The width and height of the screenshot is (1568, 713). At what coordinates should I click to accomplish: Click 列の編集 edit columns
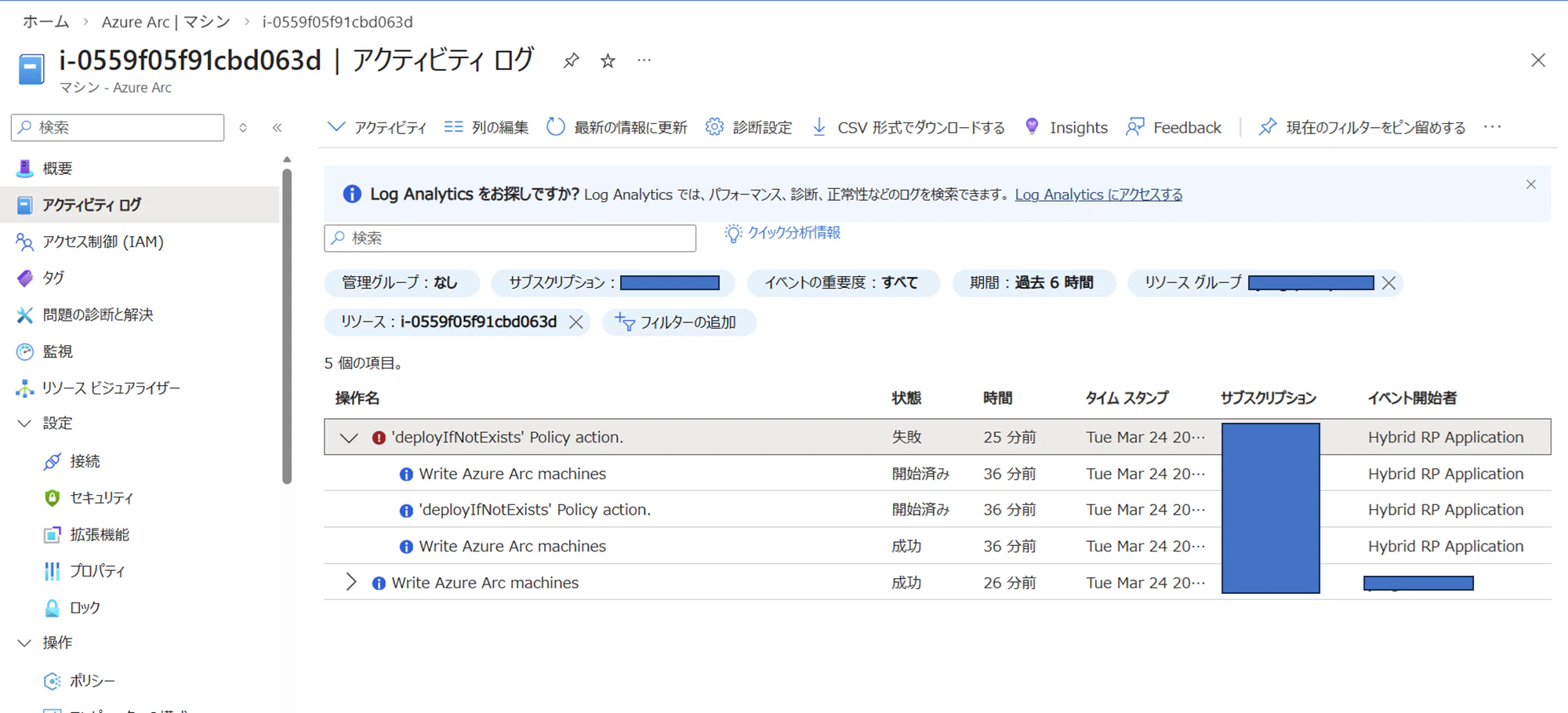click(x=486, y=127)
